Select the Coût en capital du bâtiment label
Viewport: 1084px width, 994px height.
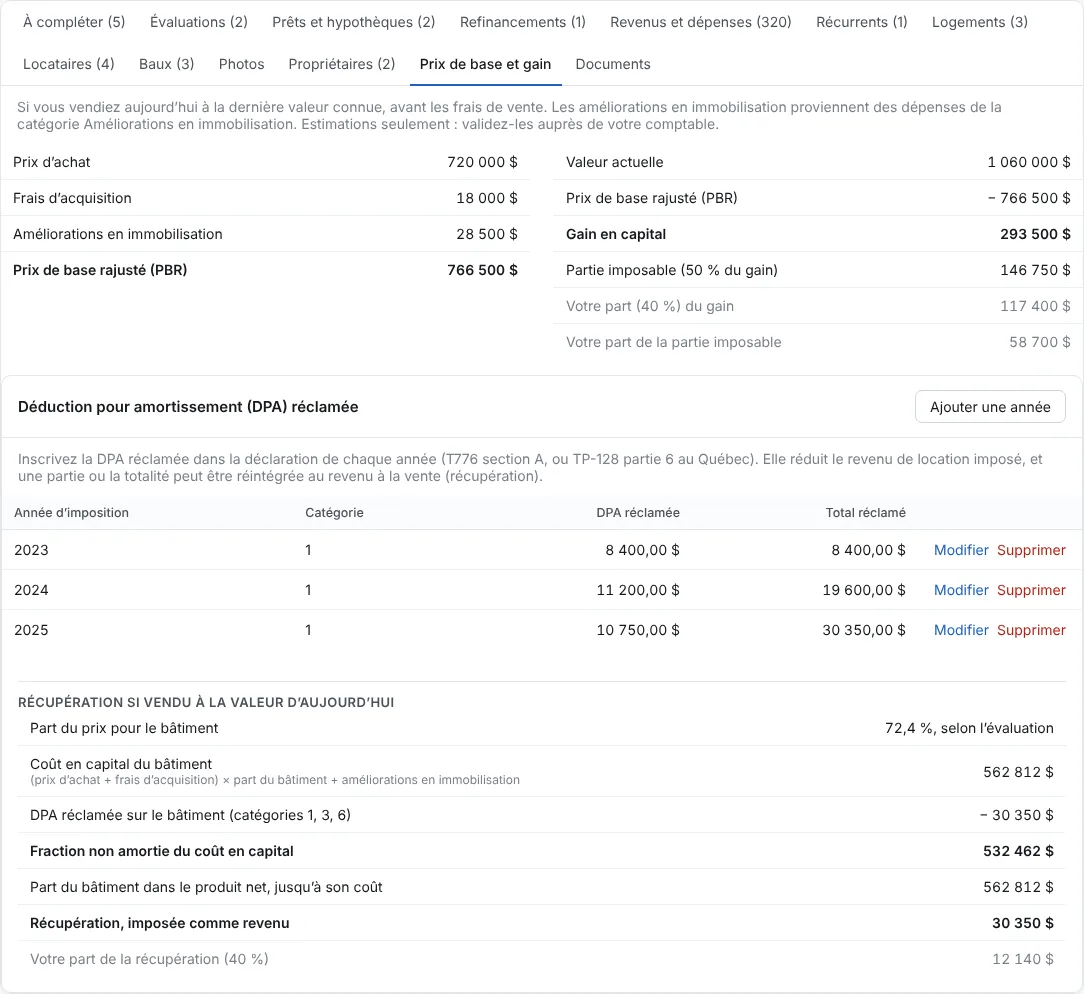pos(121,765)
